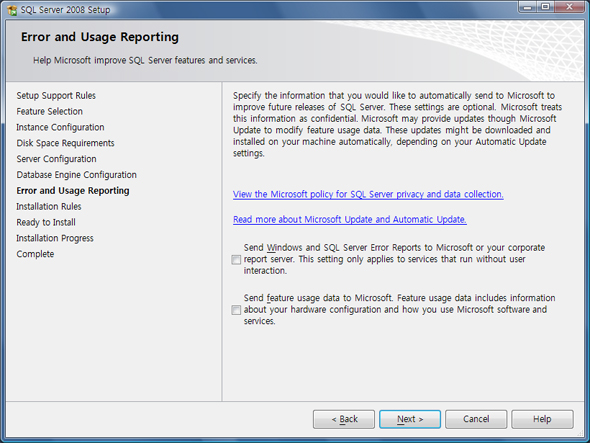Viewport: 590px width, 443px height.
Task: Open Read more about Microsoft Update link
Action: 350,219
